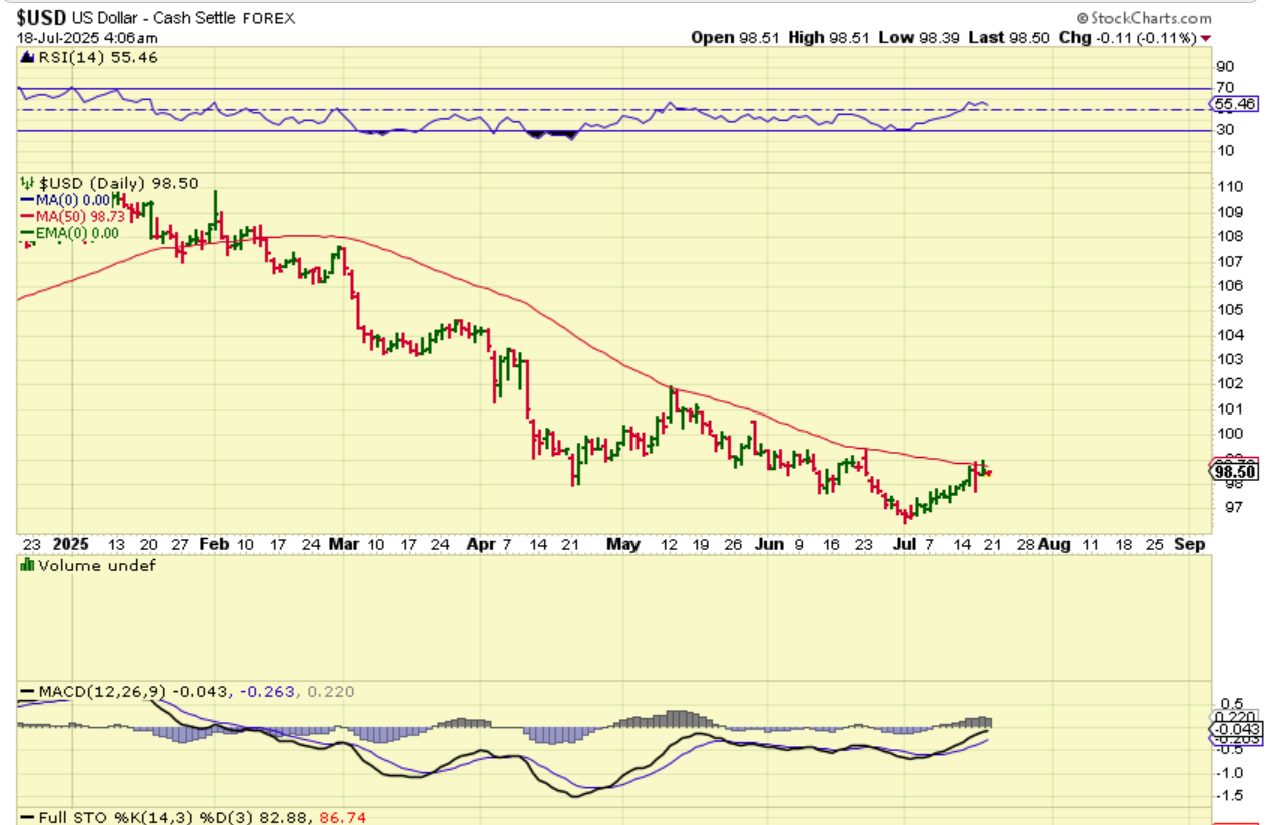The image size is (1266, 825).
Task: Open the StockCharts.com watermark link
Action: click(1150, 18)
